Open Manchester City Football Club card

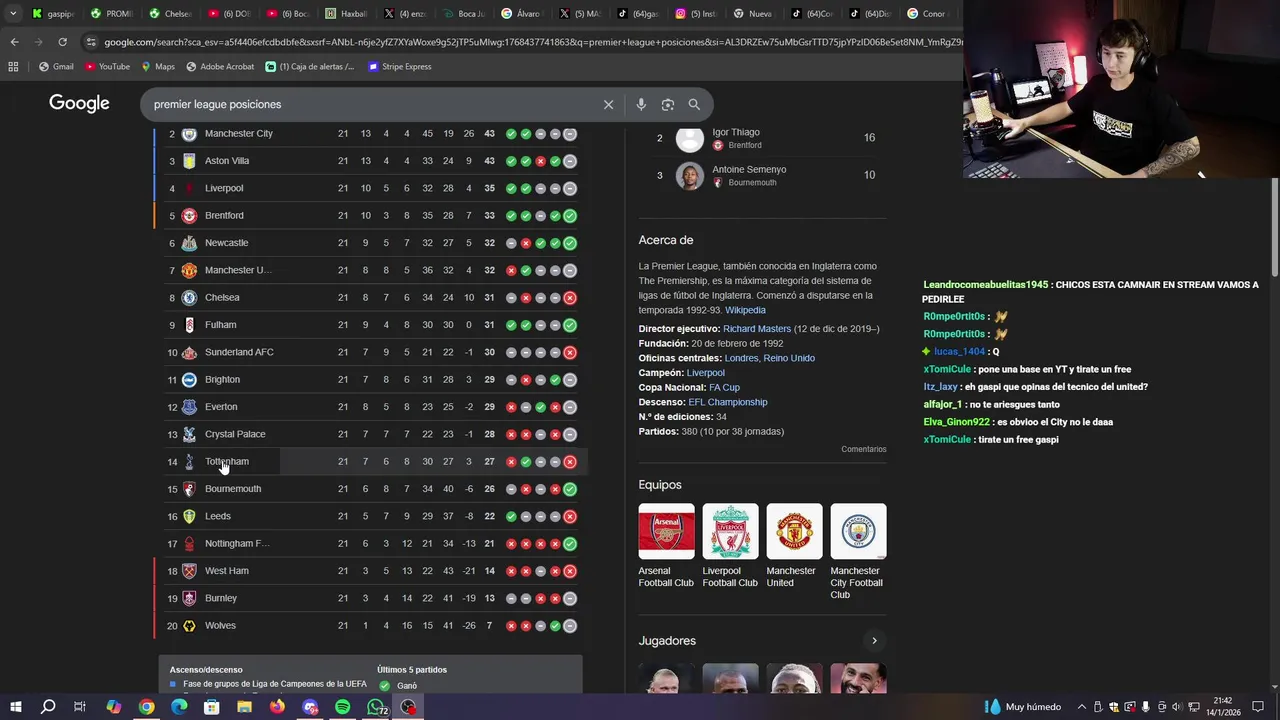tap(858, 552)
